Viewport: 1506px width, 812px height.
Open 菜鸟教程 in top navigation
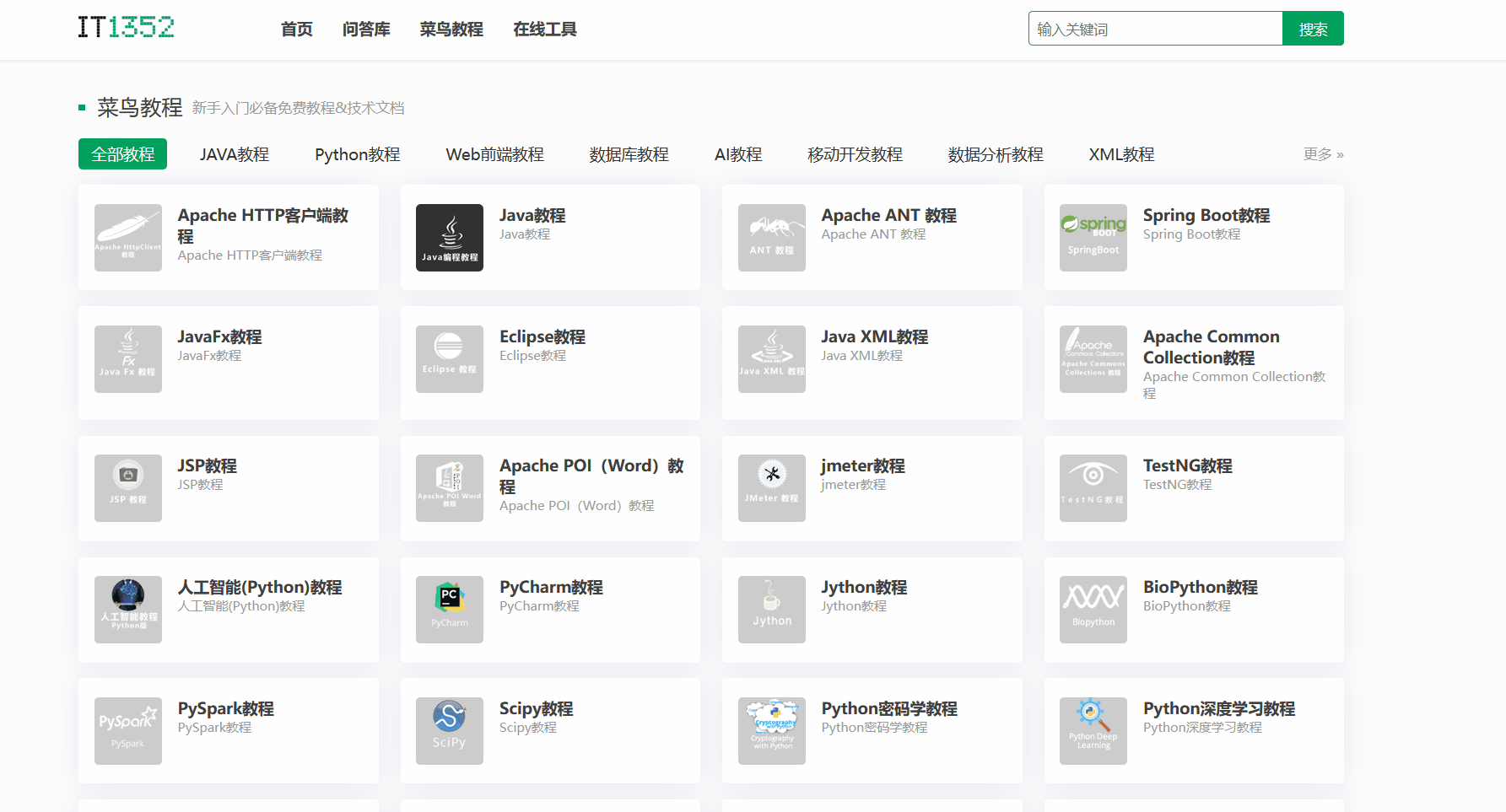[x=451, y=30]
